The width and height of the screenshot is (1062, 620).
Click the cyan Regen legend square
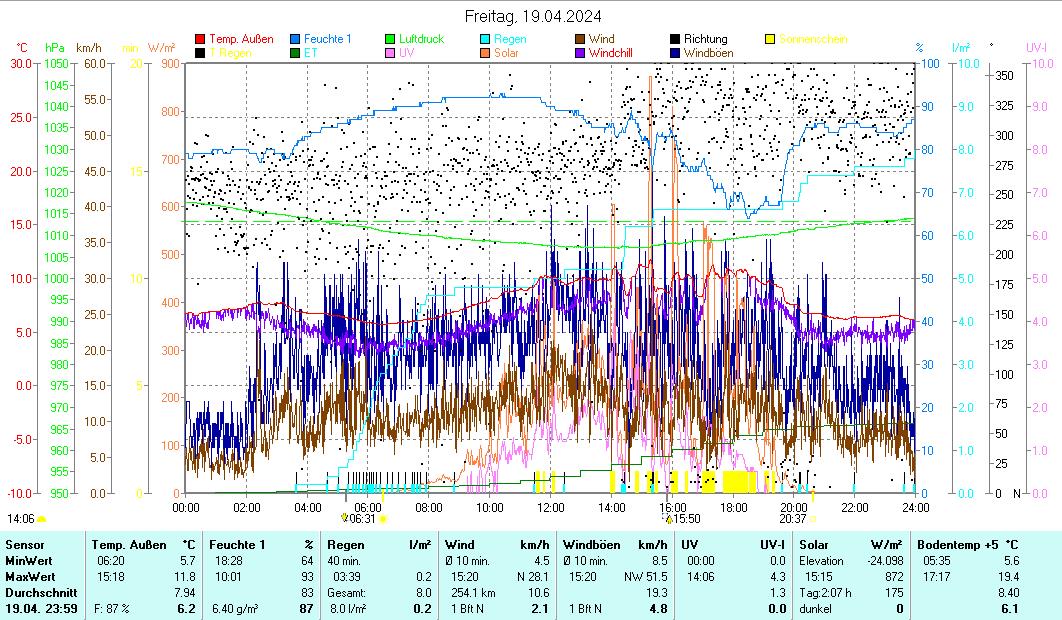(x=485, y=39)
